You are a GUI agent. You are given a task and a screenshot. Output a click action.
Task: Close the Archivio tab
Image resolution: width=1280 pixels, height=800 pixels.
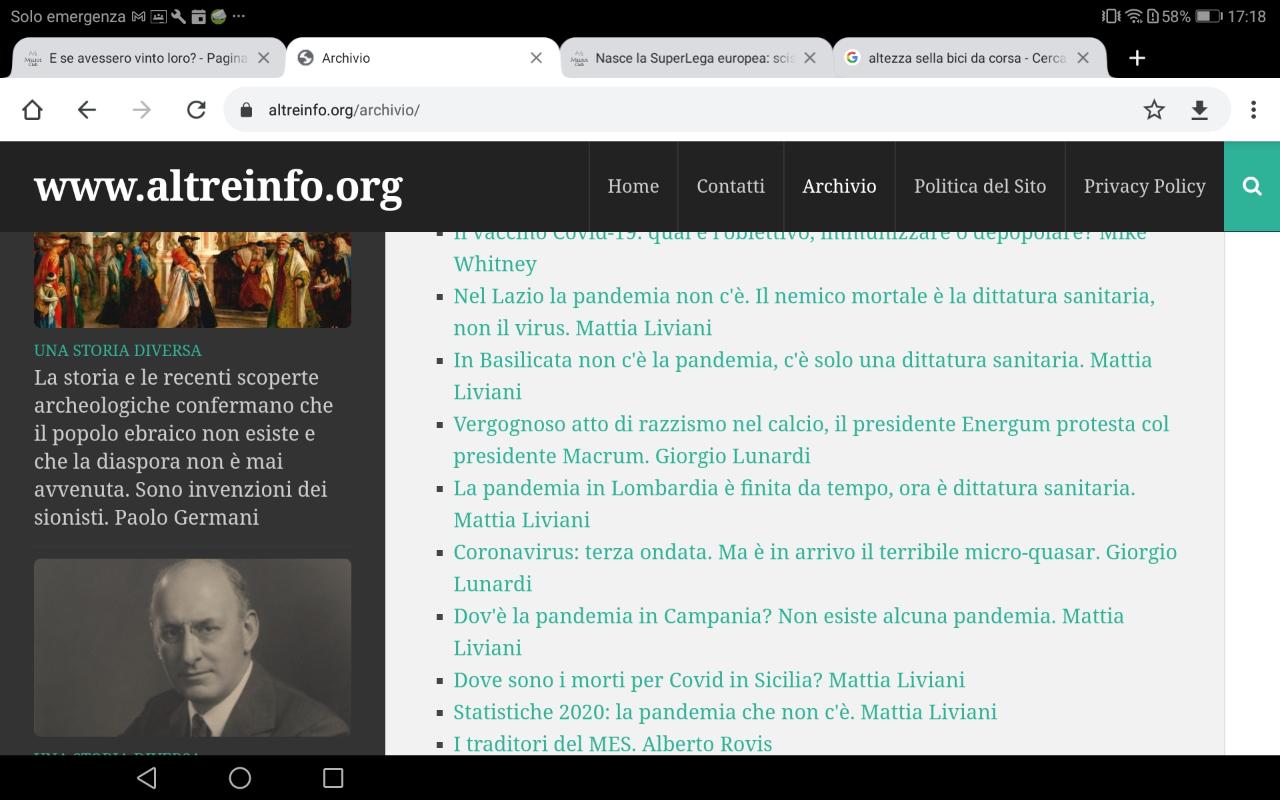tap(536, 58)
